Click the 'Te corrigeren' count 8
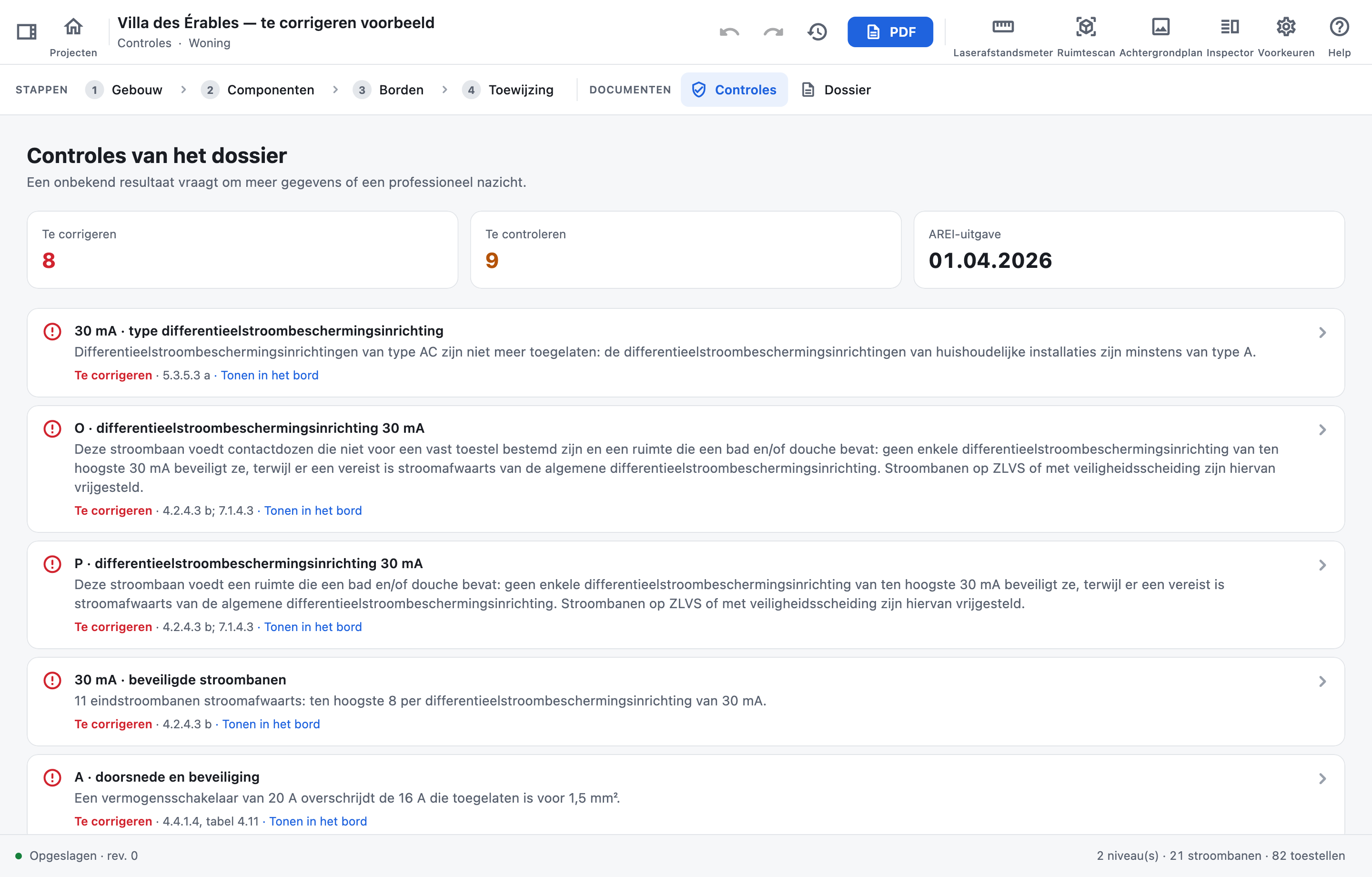This screenshot has width=1372, height=877. (x=49, y=261)
